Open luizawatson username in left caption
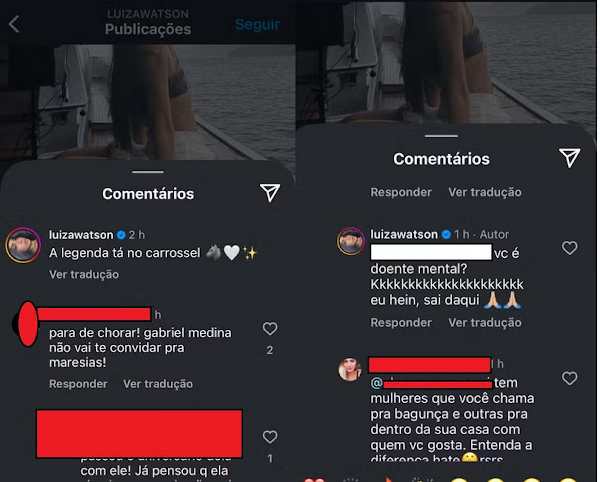The image size is (600, 482). (81, 234)
